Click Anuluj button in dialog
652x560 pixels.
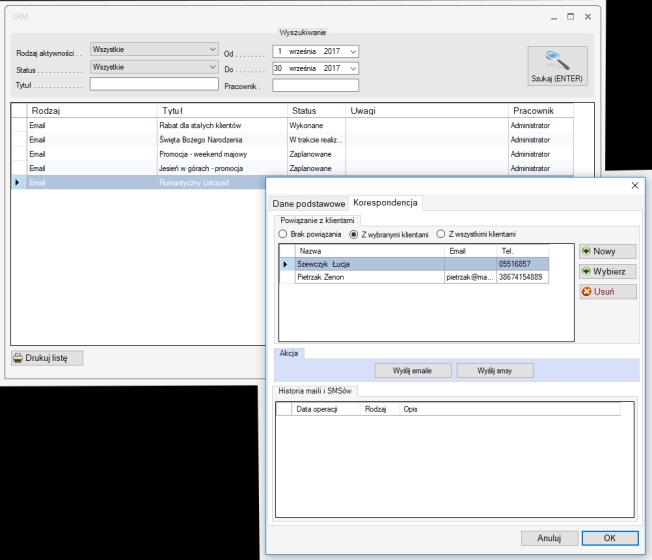(549, 538)
